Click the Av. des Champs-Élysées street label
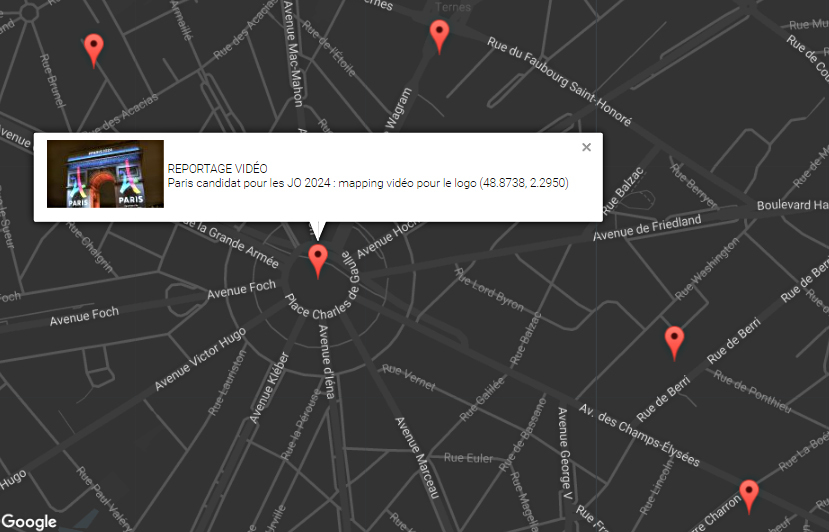The image size is (829, 532). [x=639, y=436]
